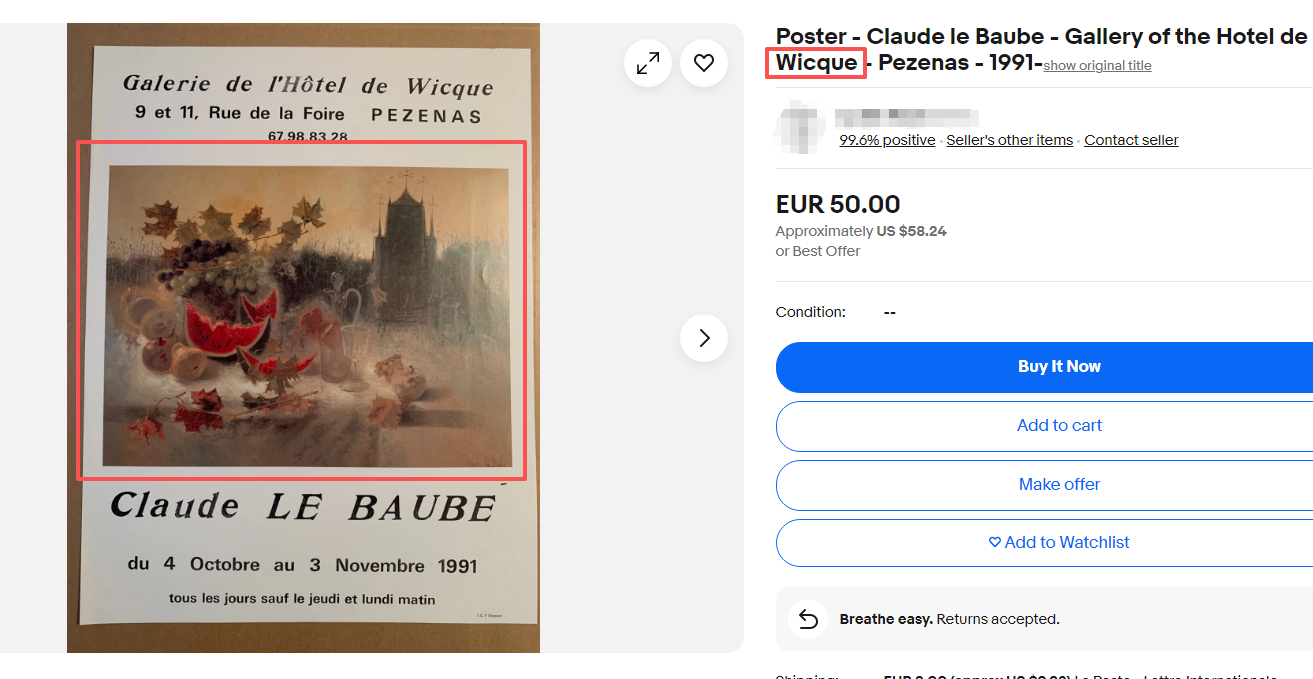
Task: Go to the next product image
Action: click(x=704, y=338)
